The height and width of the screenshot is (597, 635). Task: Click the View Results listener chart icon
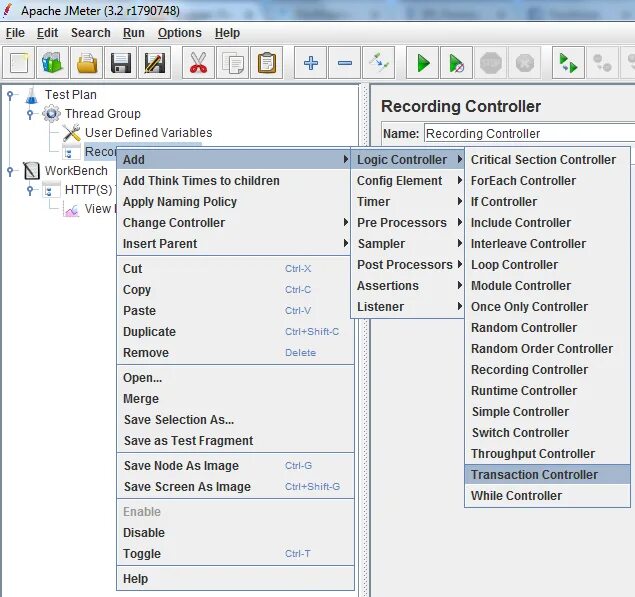tap(72, 209)
